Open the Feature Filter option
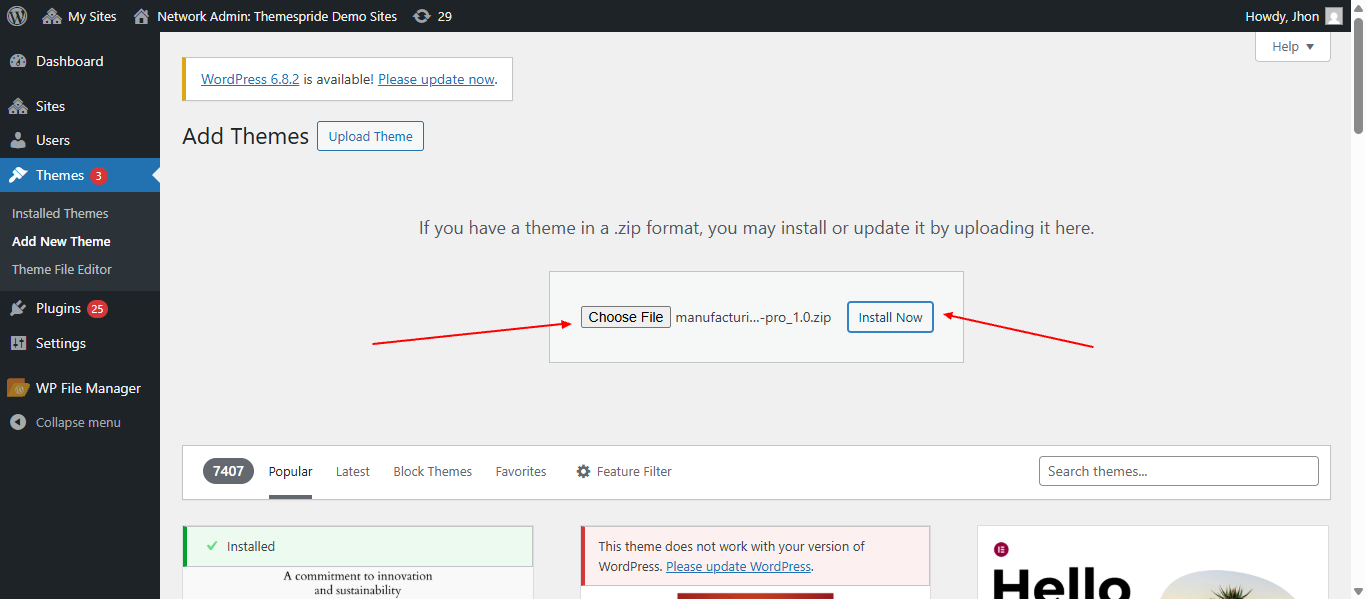 click(x=624, y=471)
